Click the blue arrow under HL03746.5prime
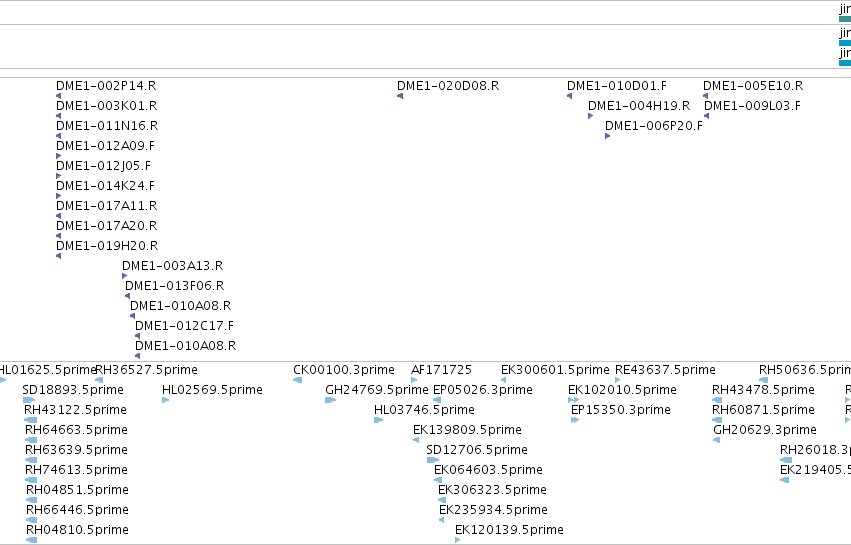The height and width of the screenshot is (545, 851). [378, 420]
